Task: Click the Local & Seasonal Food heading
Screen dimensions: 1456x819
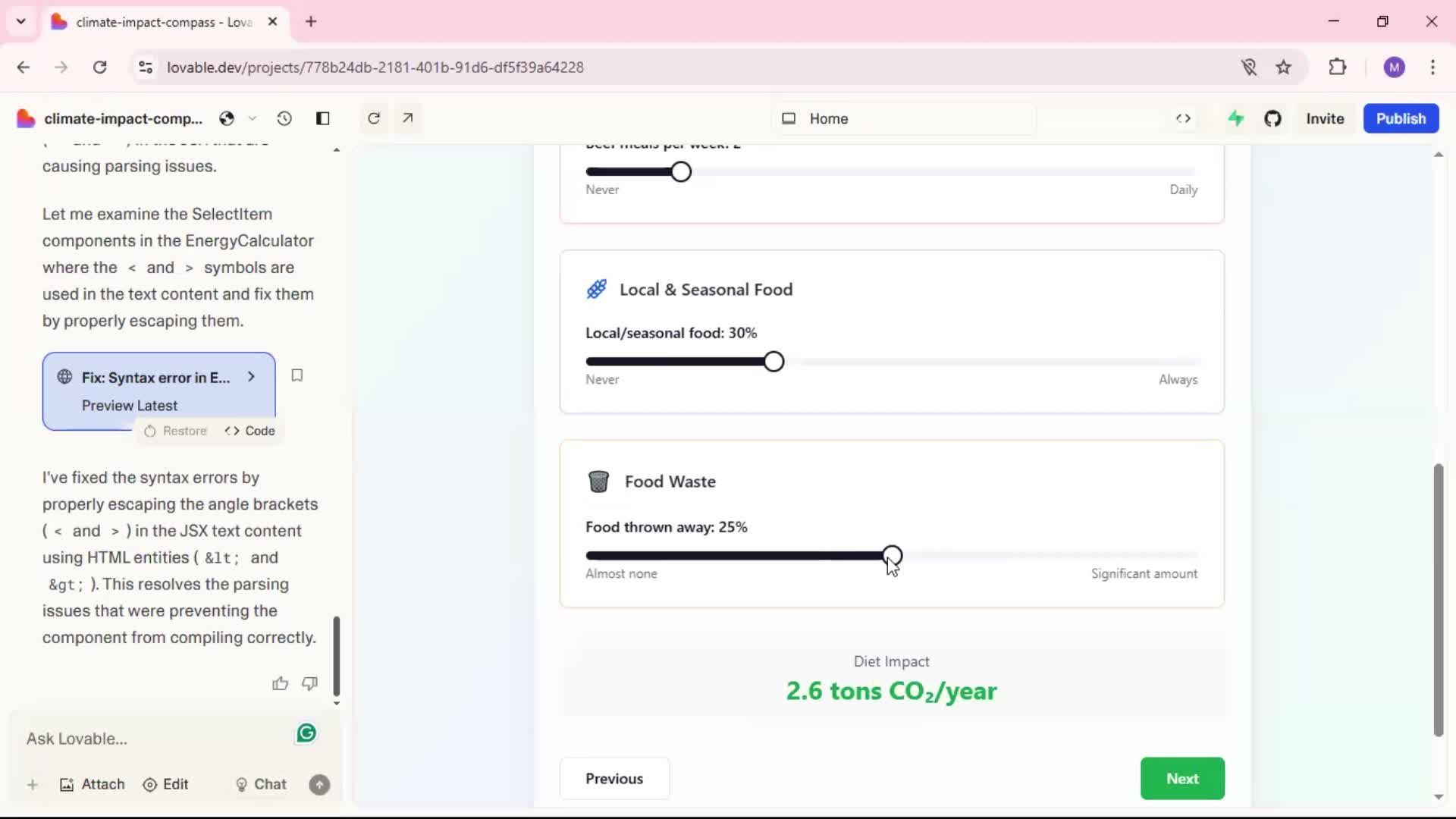Action: pyautogui.click(x=706, y=290)
